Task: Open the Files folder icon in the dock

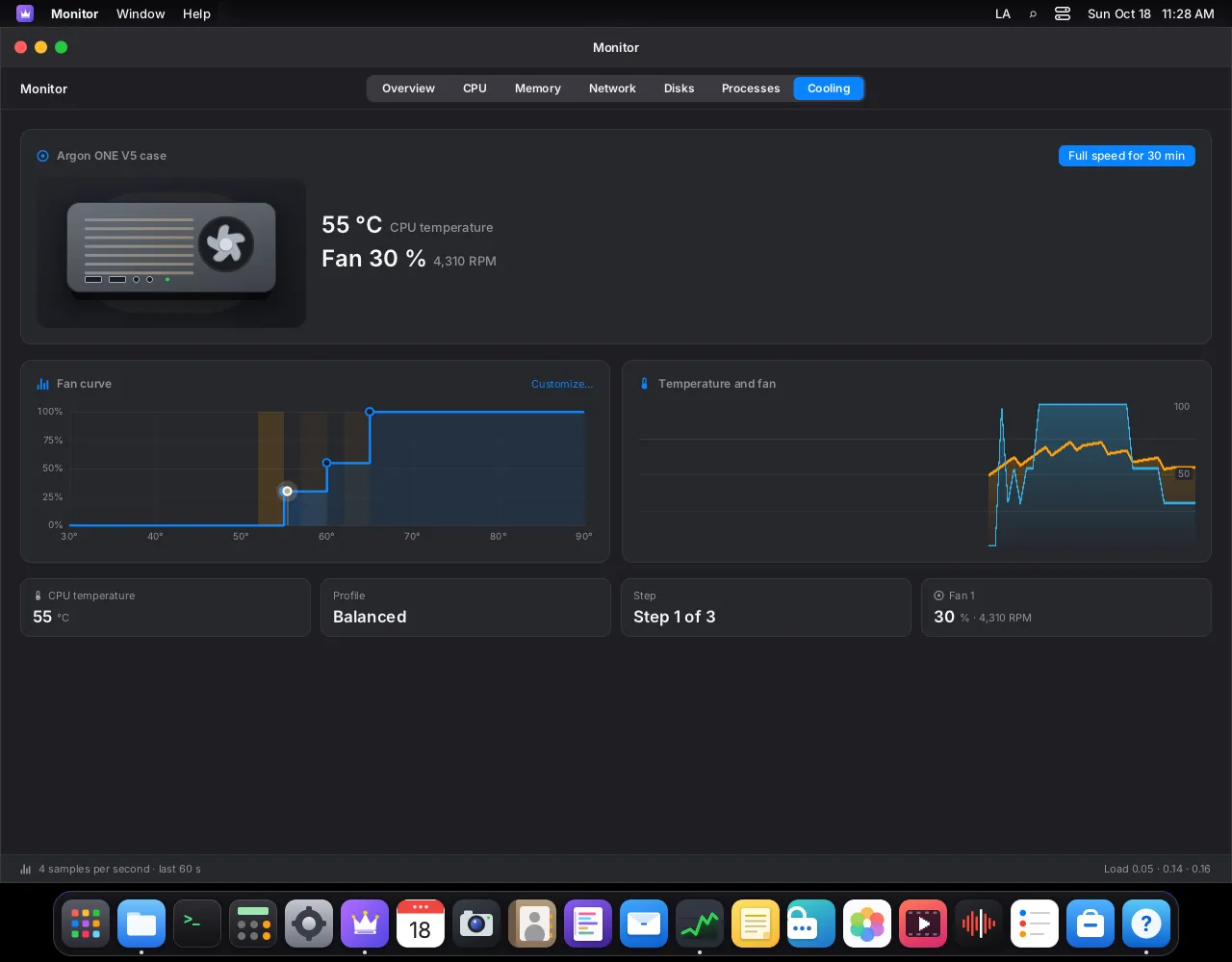Action: point(141,924)
